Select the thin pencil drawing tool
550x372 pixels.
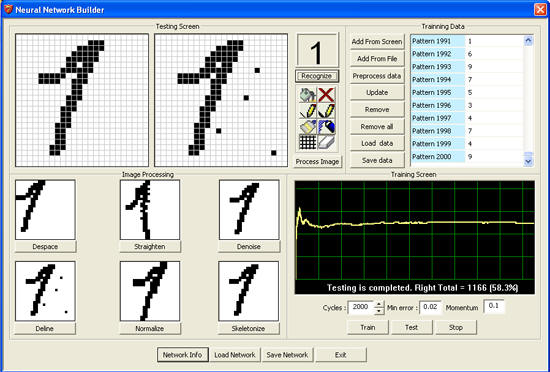click(x=308, y=111)
